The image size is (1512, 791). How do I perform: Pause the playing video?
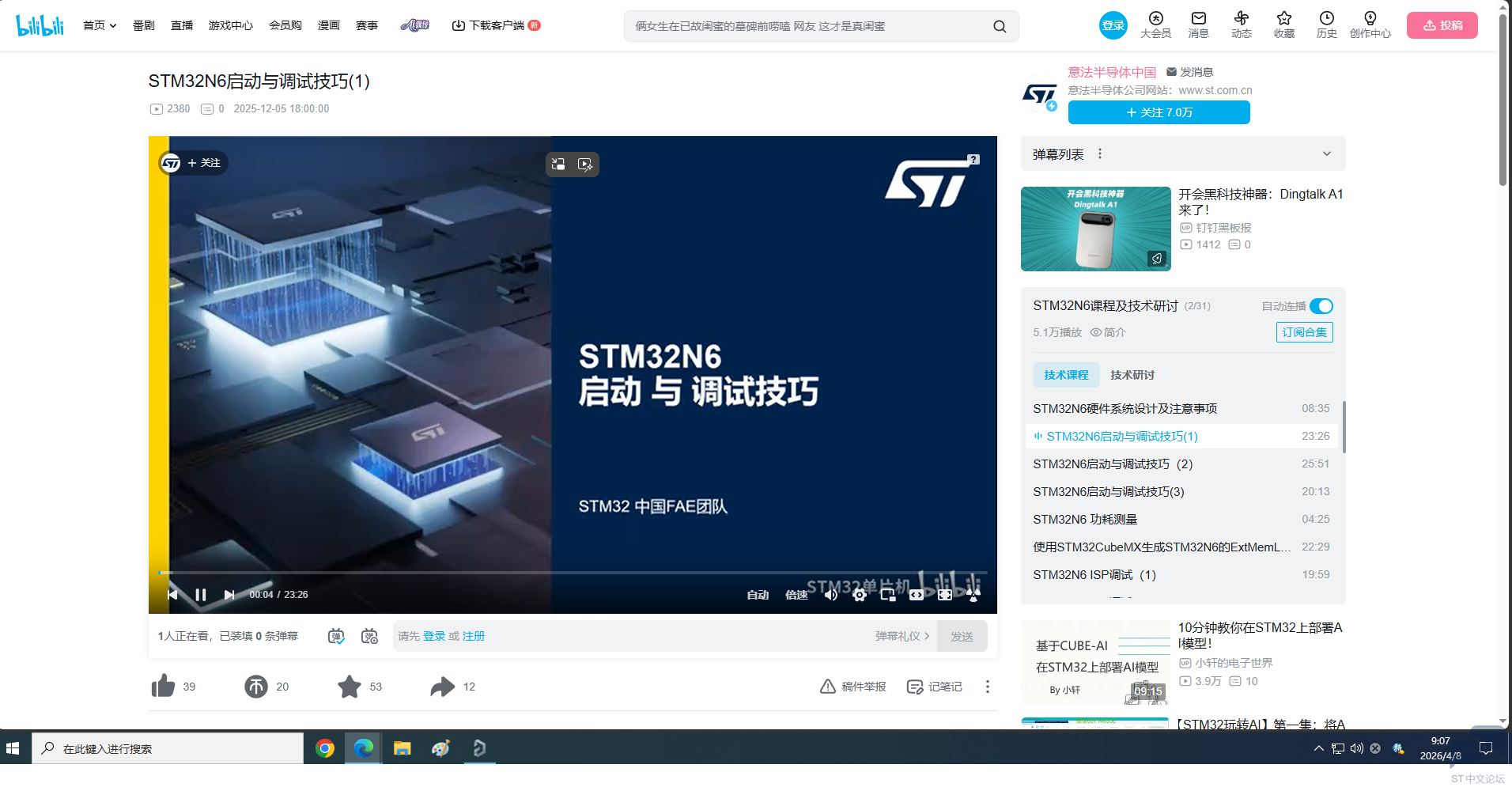[201, 594]
